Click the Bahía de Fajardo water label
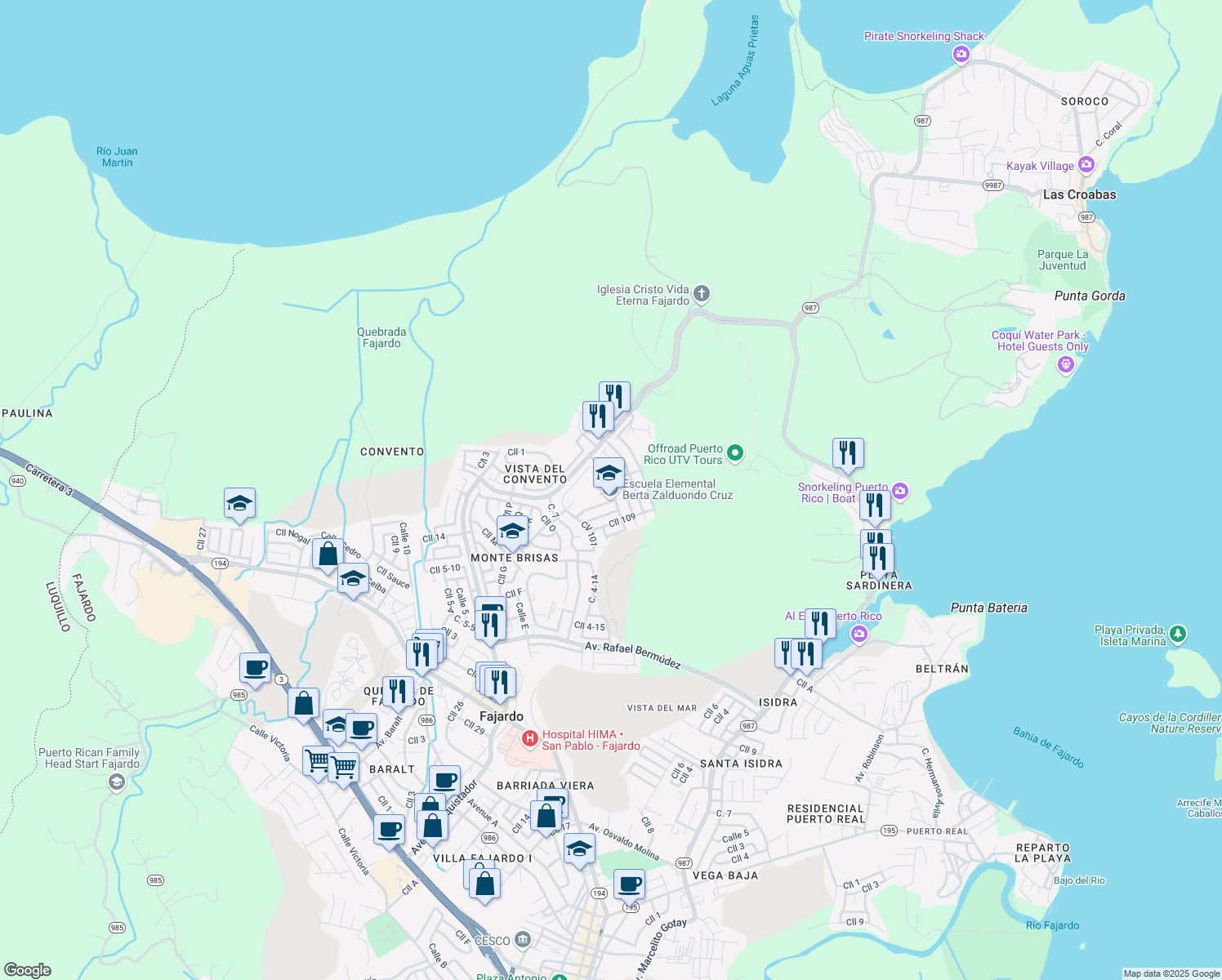This screenshot has height=980, width=1222. (x=1049, y=747)
